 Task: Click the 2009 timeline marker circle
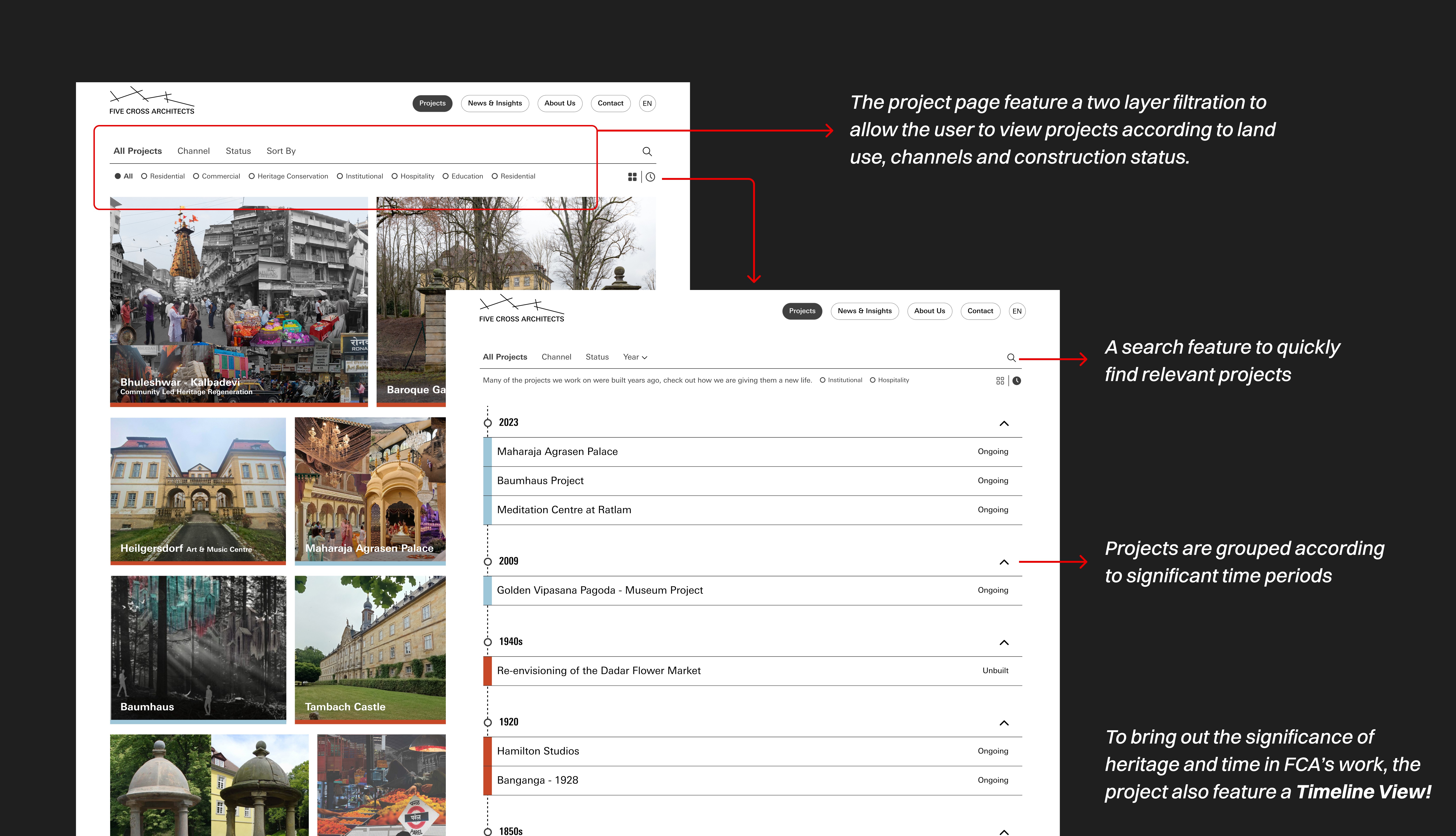tap(488, 562)
